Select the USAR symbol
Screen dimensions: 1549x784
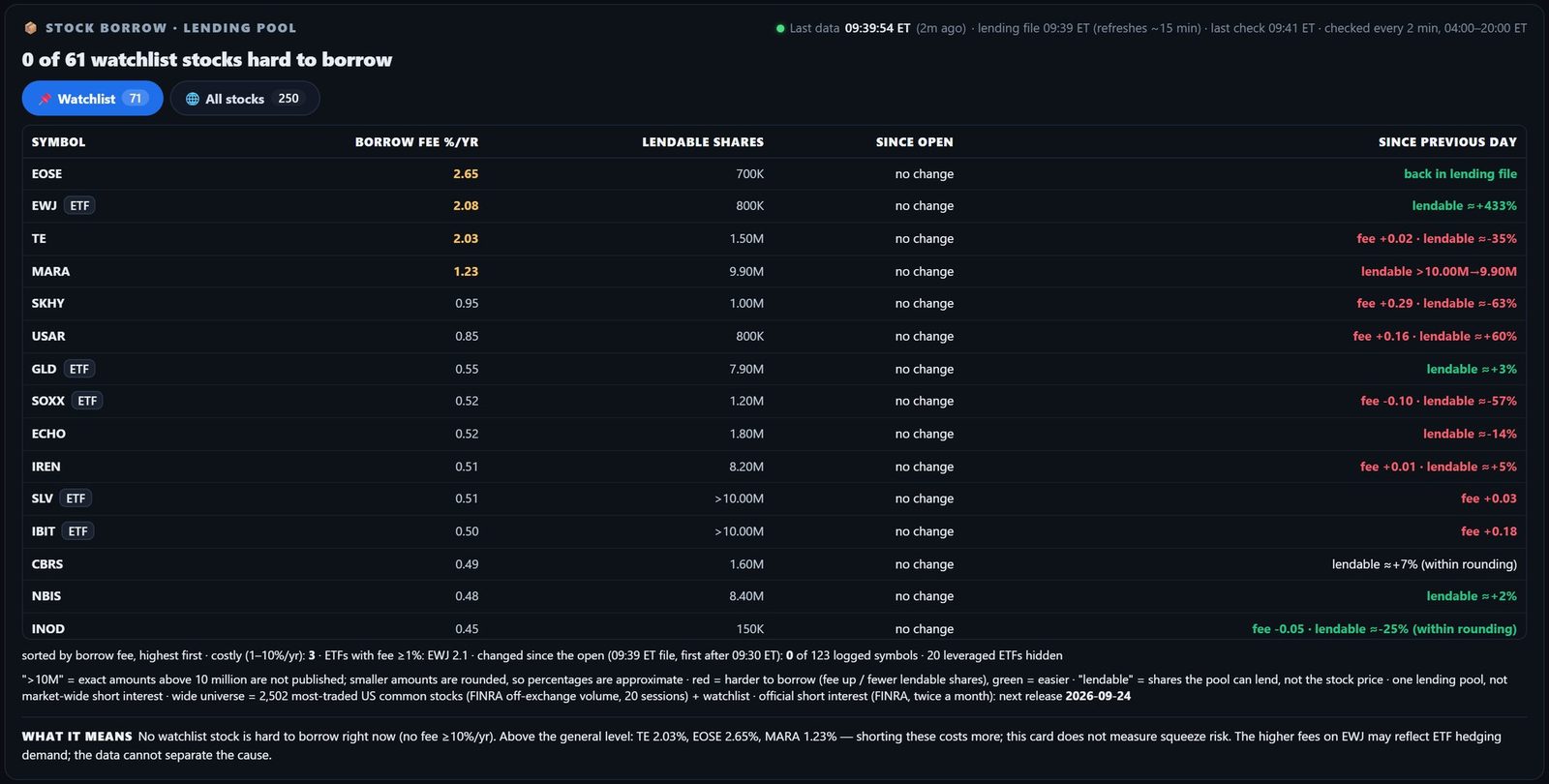48,337
